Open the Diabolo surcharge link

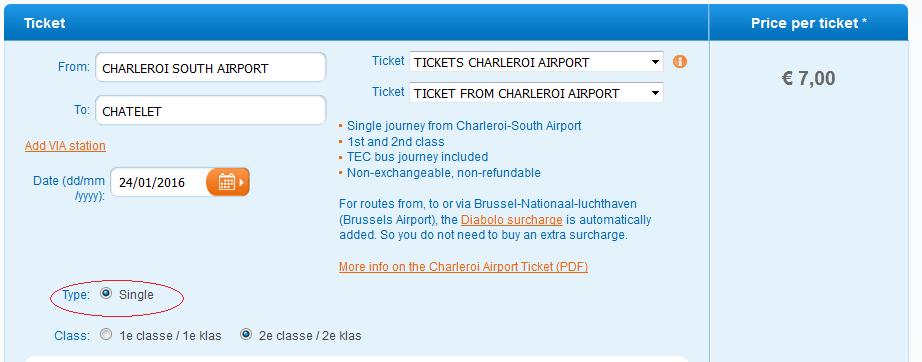click(512, 220)
